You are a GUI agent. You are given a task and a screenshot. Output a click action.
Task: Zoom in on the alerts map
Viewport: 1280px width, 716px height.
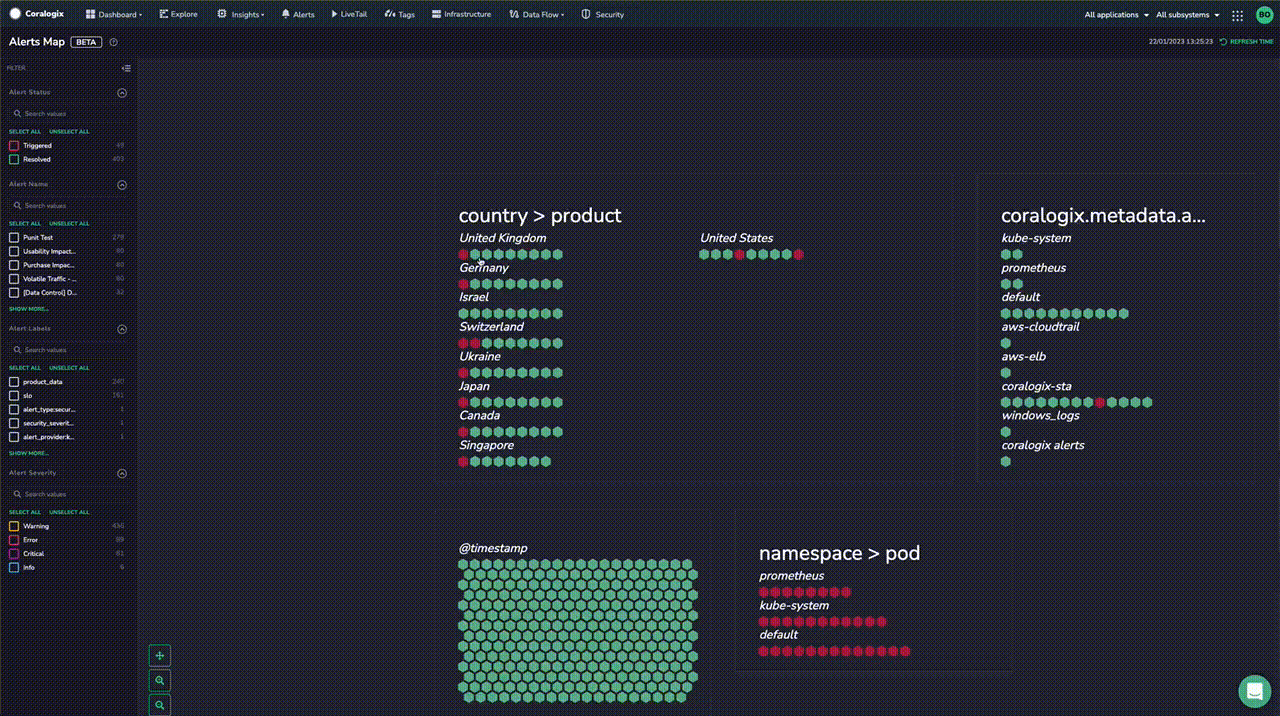click(160, 681)
